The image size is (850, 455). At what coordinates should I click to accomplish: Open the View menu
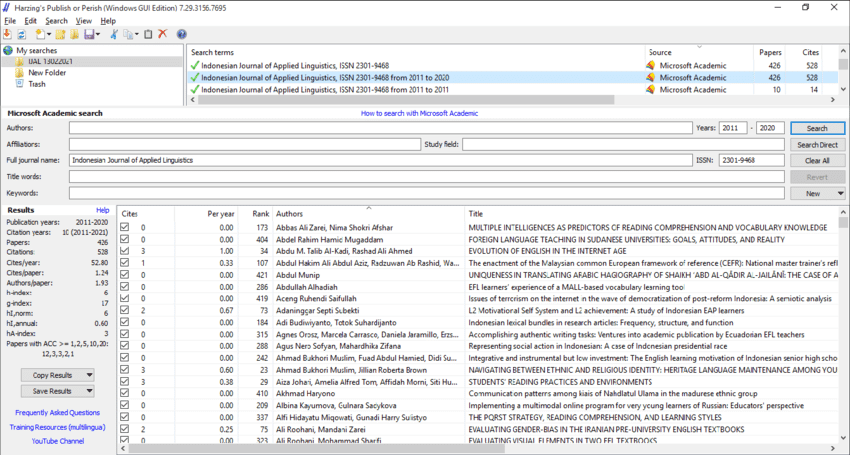(x=83, y=20)
